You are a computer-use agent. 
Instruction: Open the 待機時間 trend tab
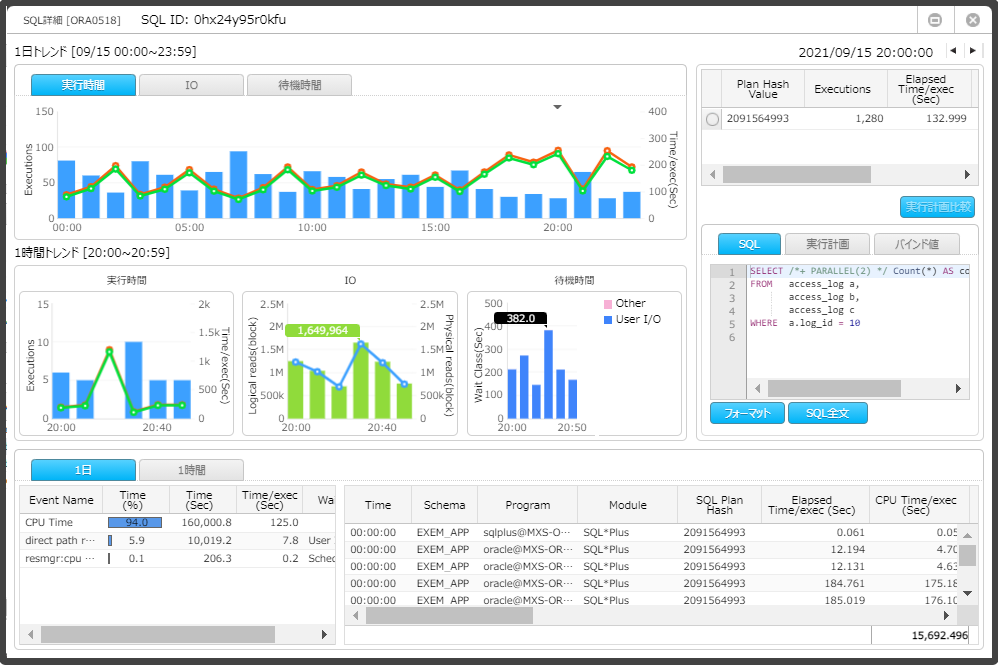(299, 85)
